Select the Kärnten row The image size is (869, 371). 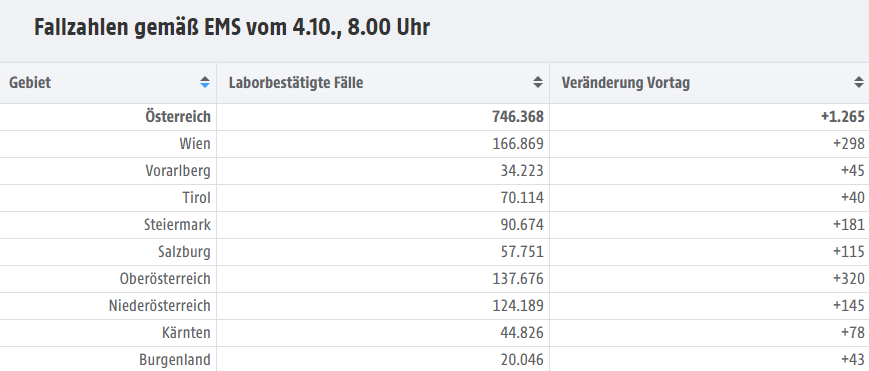[x=434, y=333]
